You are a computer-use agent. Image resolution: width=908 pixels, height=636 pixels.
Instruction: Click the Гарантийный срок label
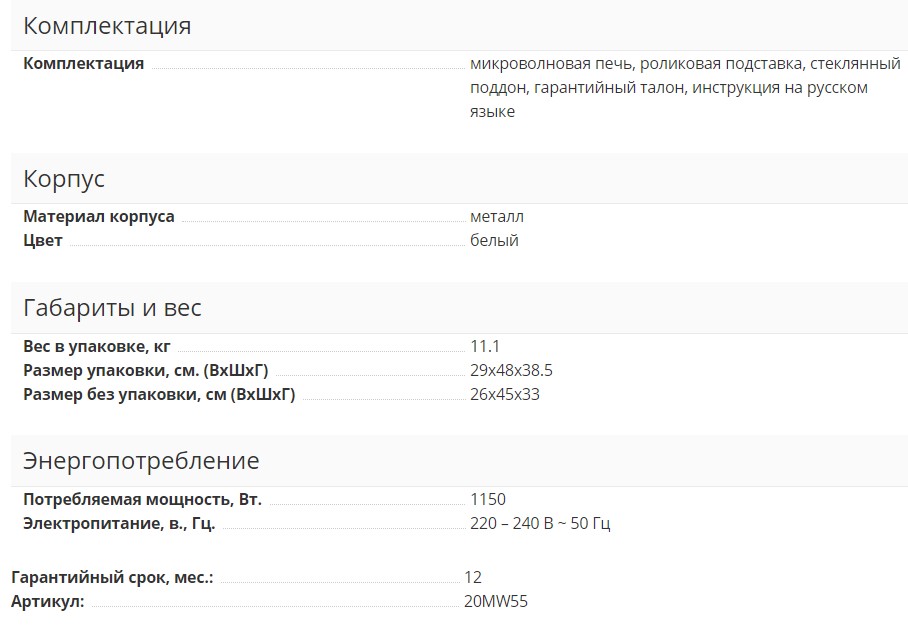(x=112, y=578)
